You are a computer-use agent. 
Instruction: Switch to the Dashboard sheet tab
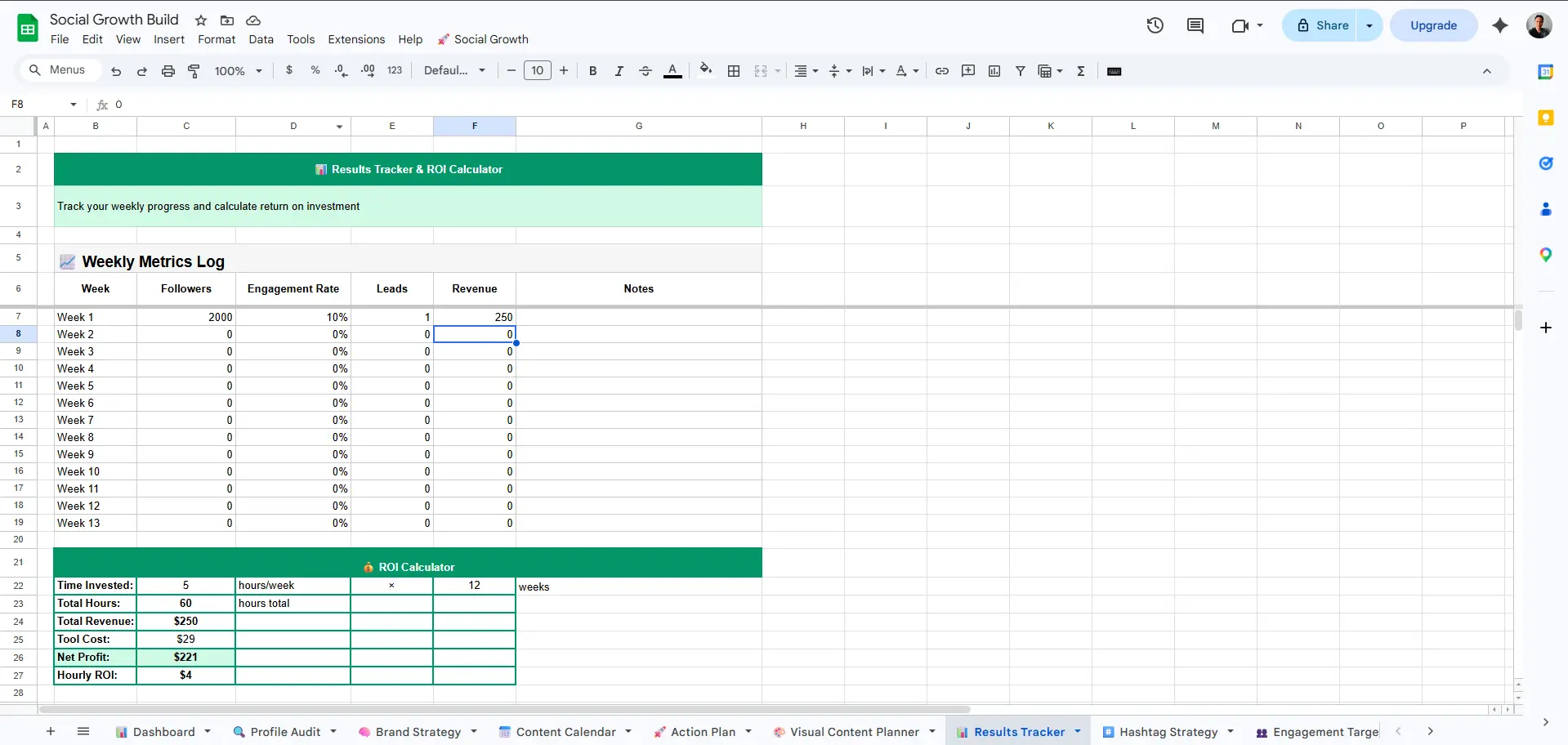pyautogui.click(x=163, y=732)
